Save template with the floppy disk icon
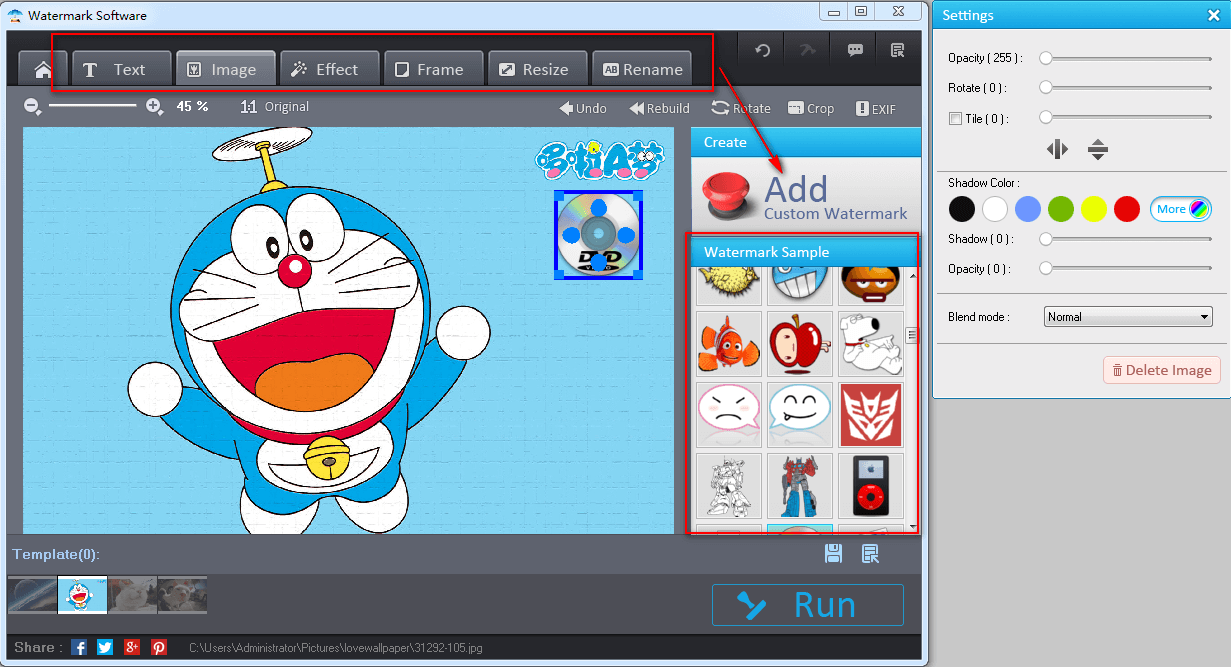The width and height of the screenshot is (1231, 667). click(833, 553)
